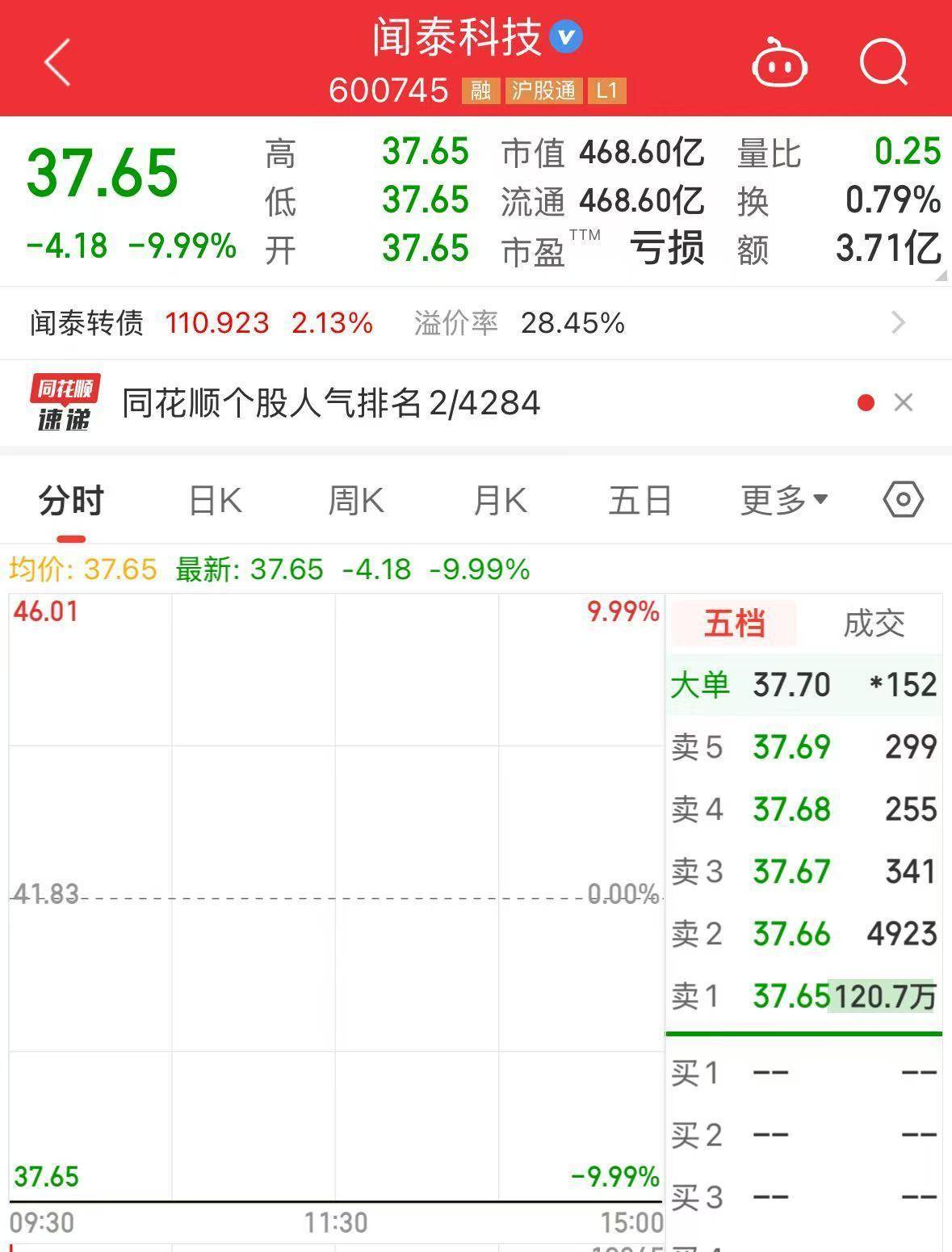Viewport: 952px width, 1252px height.
Task: Tap the verified badge next to 闻泰科技
Action: click(566, 36)
